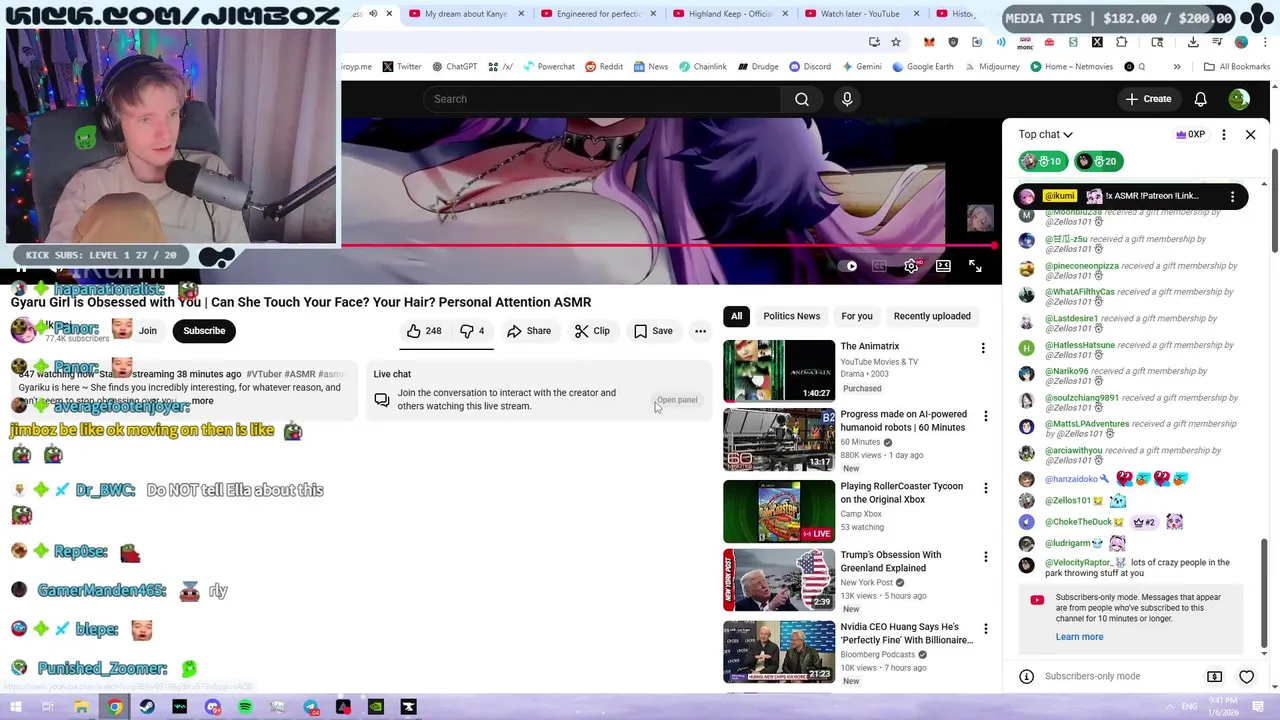Open the All Bookmarks folder
1280x720 pixels.
tap(1237, 67)
